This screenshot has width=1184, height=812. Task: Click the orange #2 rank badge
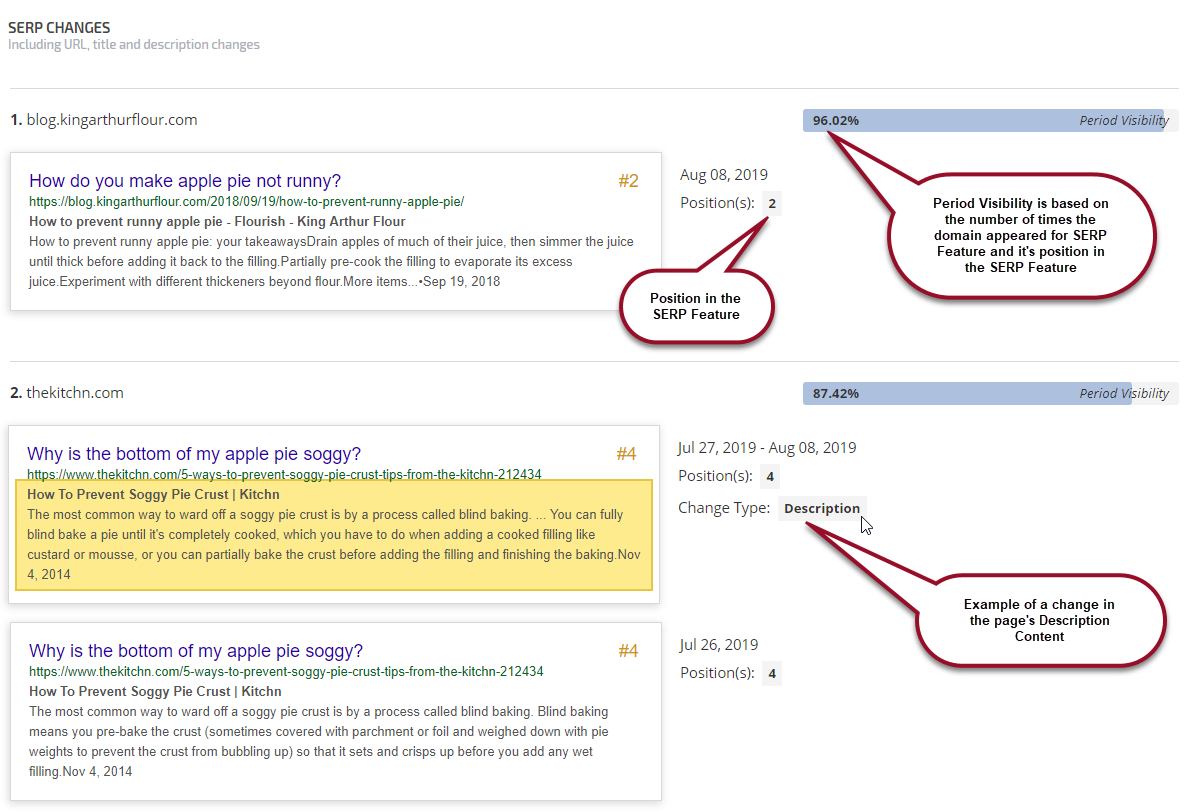pyautogui.click(x=628, y=181)
